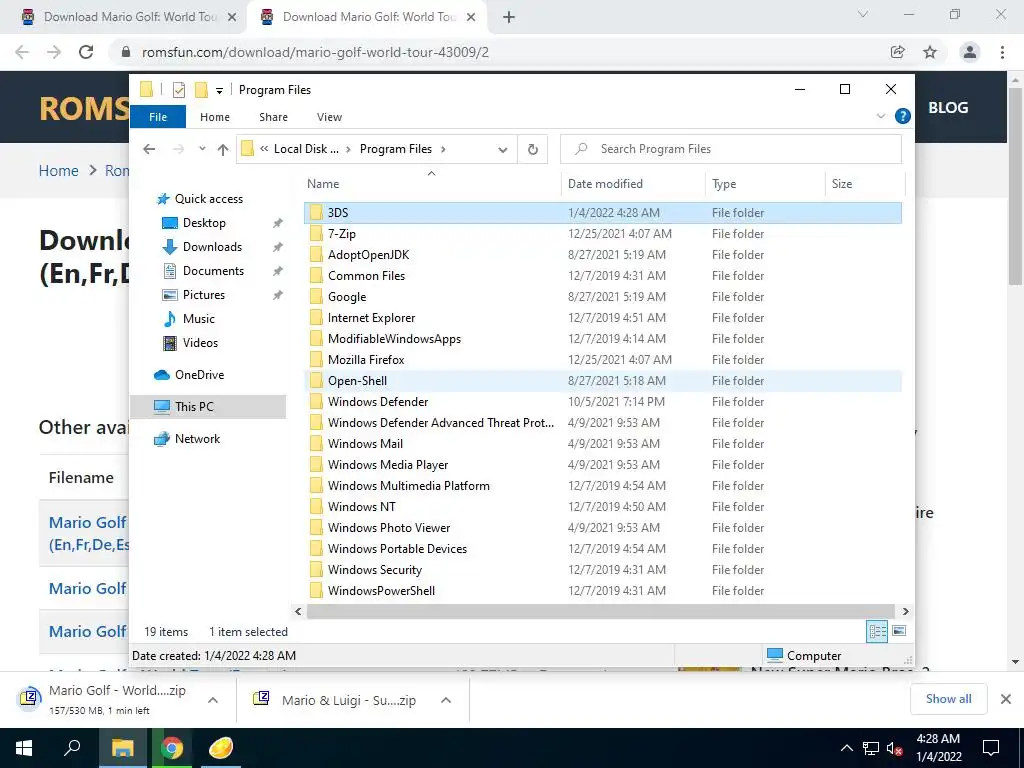Switch to large icons view layout
The image size is (1024, 768).
point(899,631)
